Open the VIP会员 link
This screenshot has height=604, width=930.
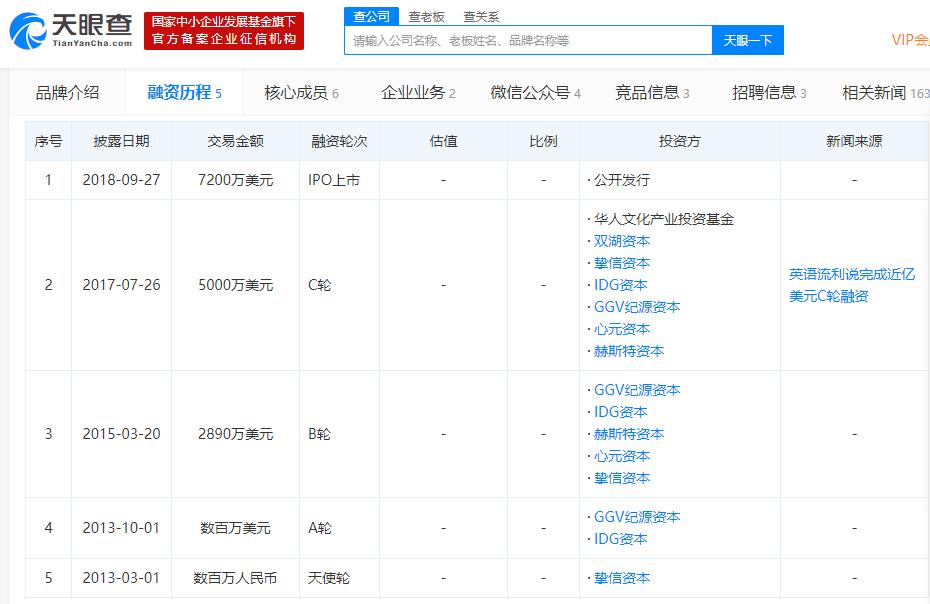(910, 40)
